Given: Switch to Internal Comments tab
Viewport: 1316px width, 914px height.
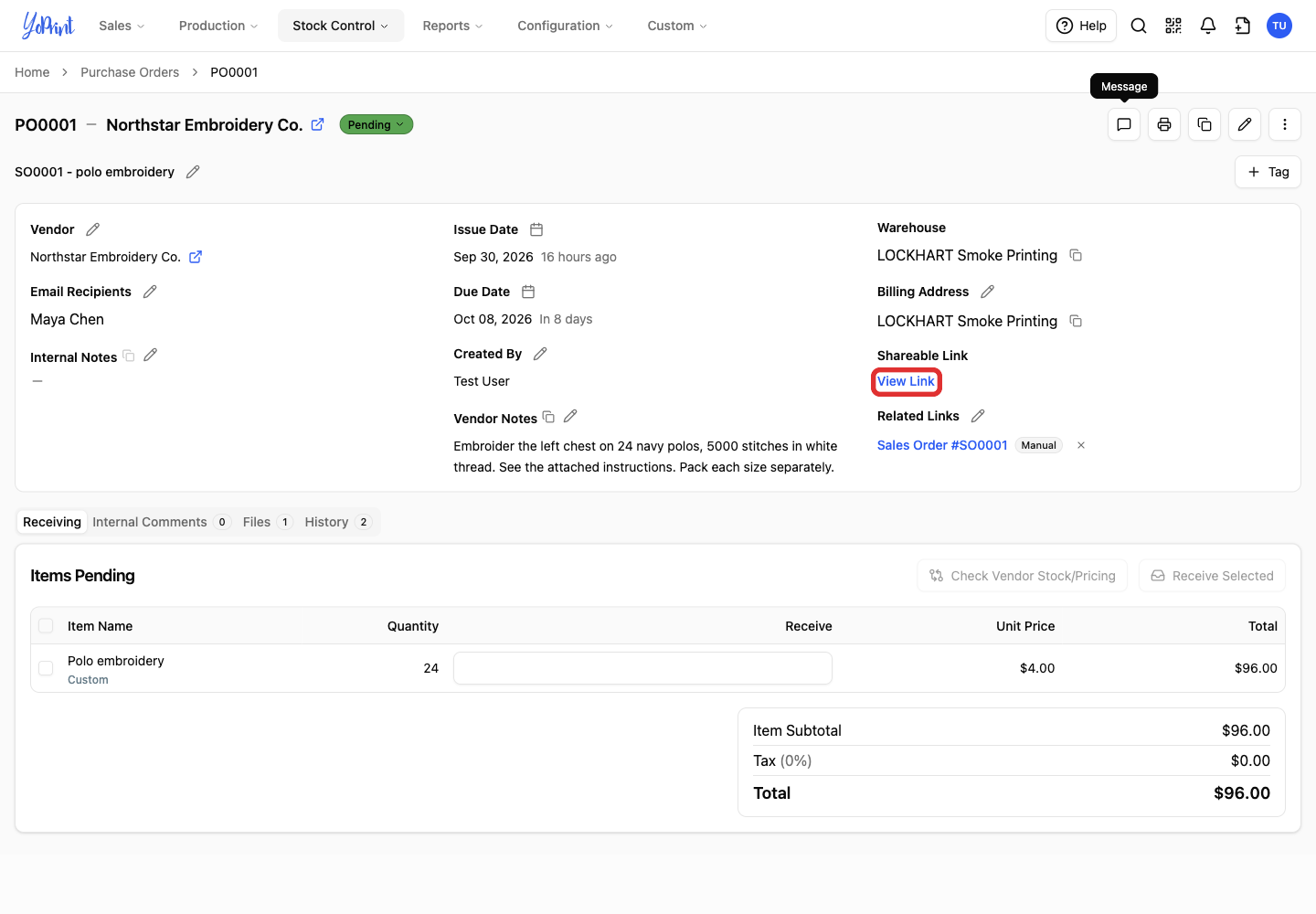Looking at the screenshot, I should (x=162, y=522).
